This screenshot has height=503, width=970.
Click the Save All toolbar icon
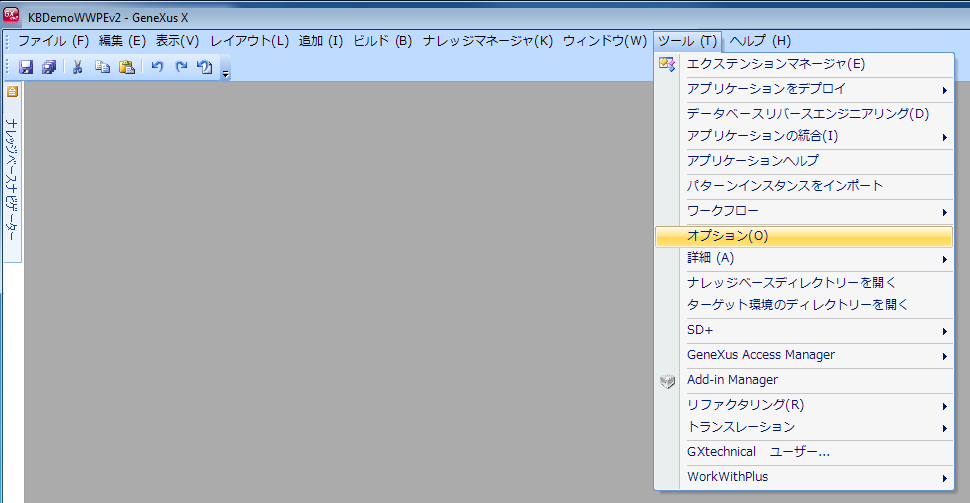coord(47,67)
